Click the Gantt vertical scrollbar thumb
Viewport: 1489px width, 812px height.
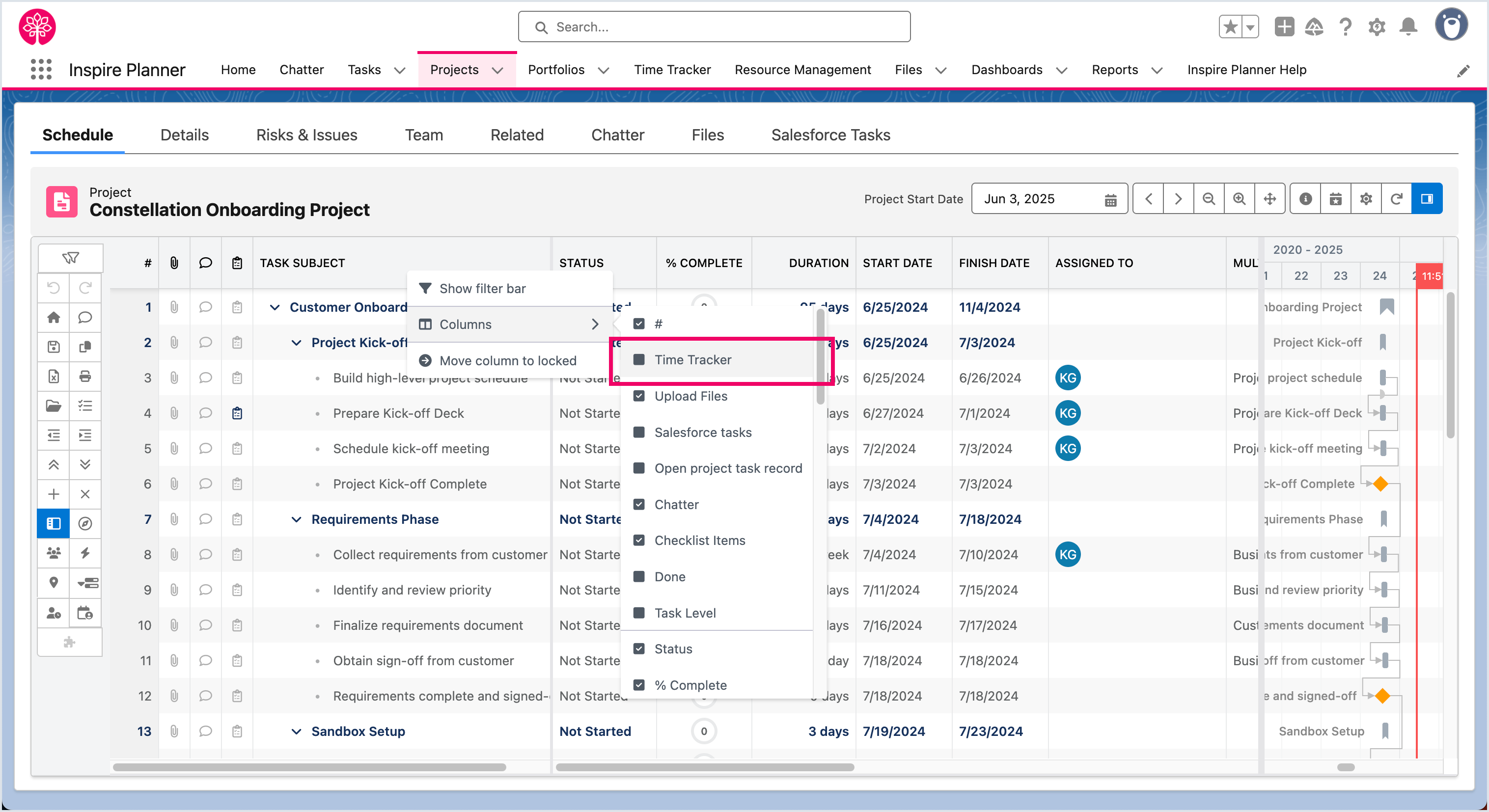coord(1450,366)
